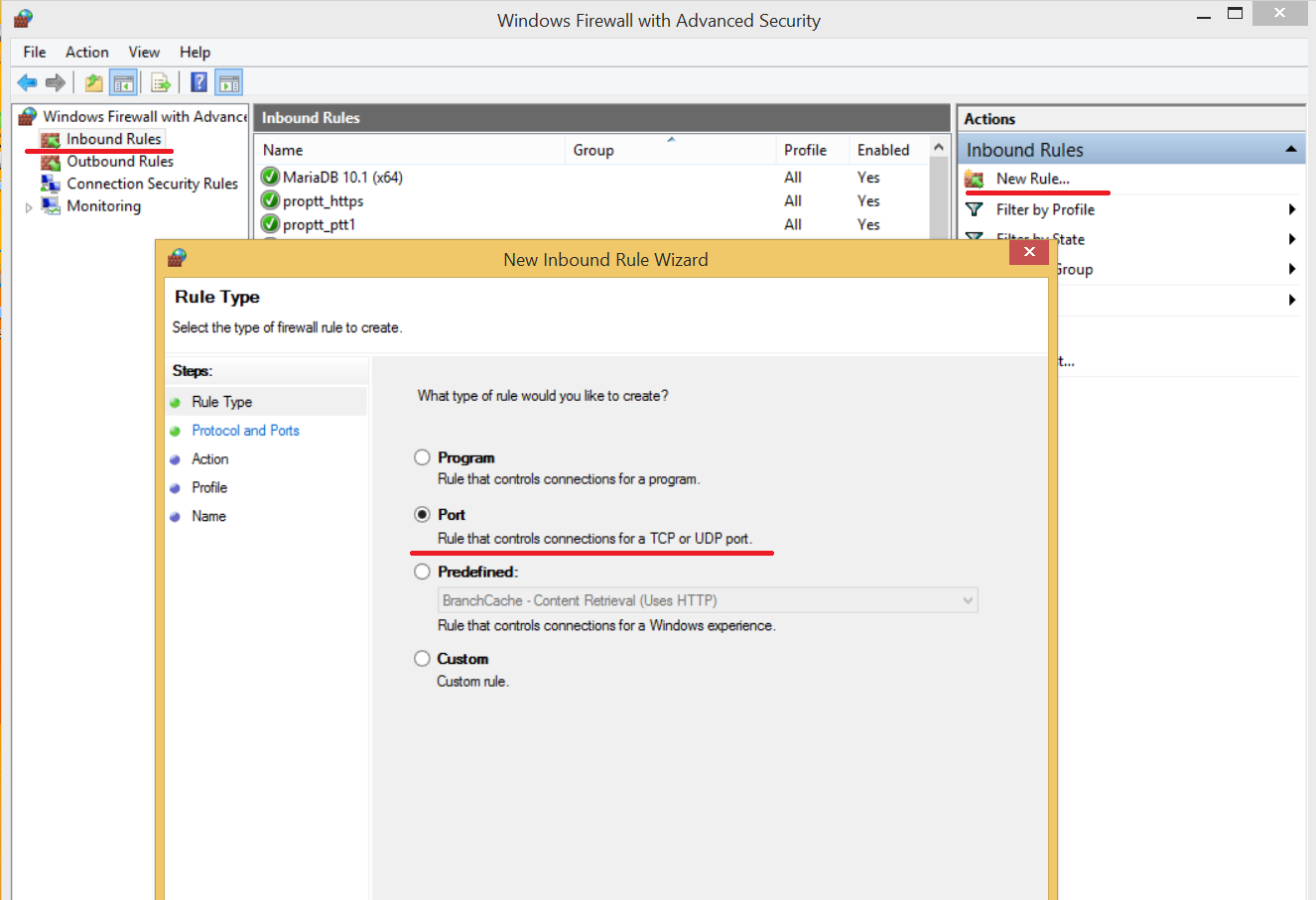The image size is (1316, 900).
Task: Expand the Monitoring tree node
Action: click(29, 207)
